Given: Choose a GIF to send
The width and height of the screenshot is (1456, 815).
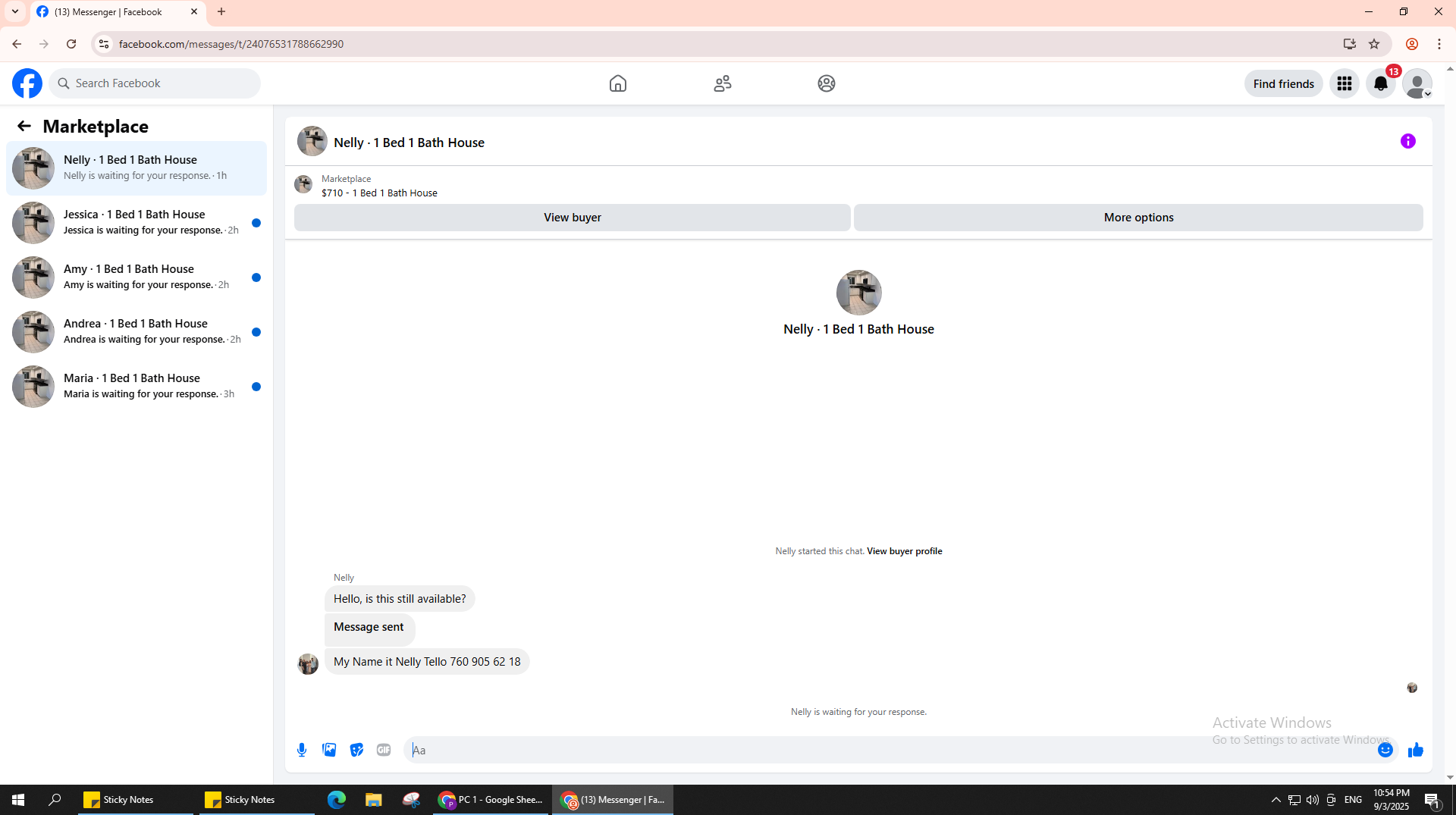Looking at the screenshot, I should click(384, 750).
